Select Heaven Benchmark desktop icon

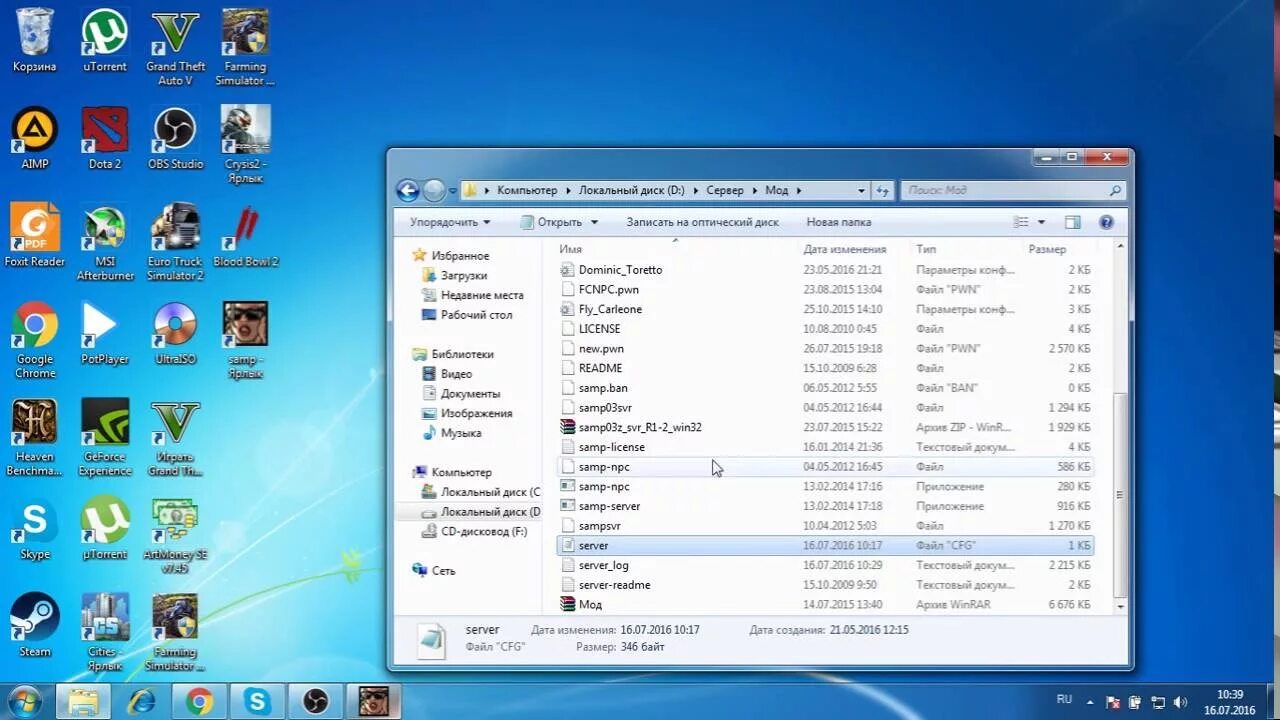[35, 438]
